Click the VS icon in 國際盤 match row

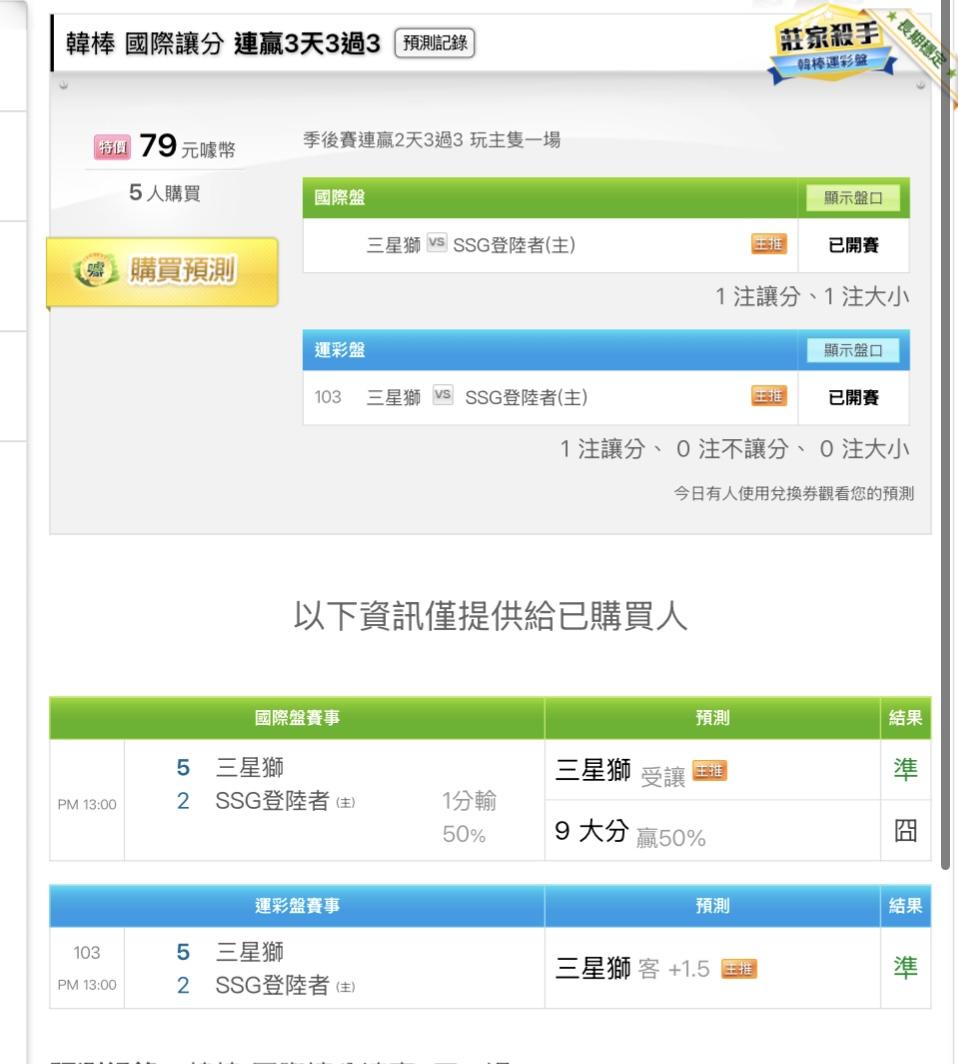point(436,242)
